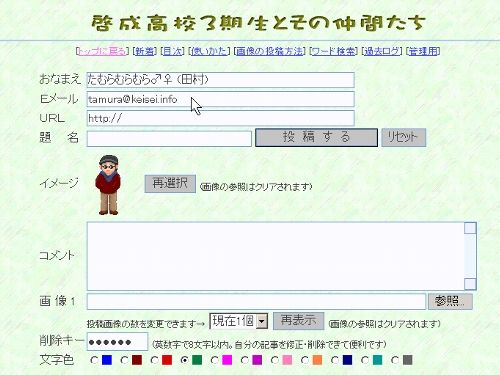Select the green text color radio

[x=184, y=360]
